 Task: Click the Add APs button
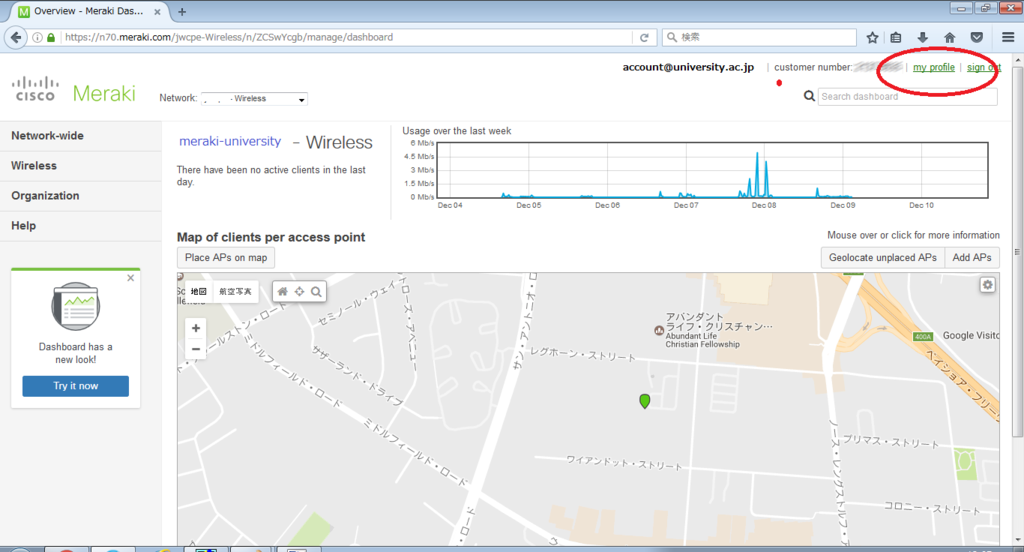click(x=972, y=257)
